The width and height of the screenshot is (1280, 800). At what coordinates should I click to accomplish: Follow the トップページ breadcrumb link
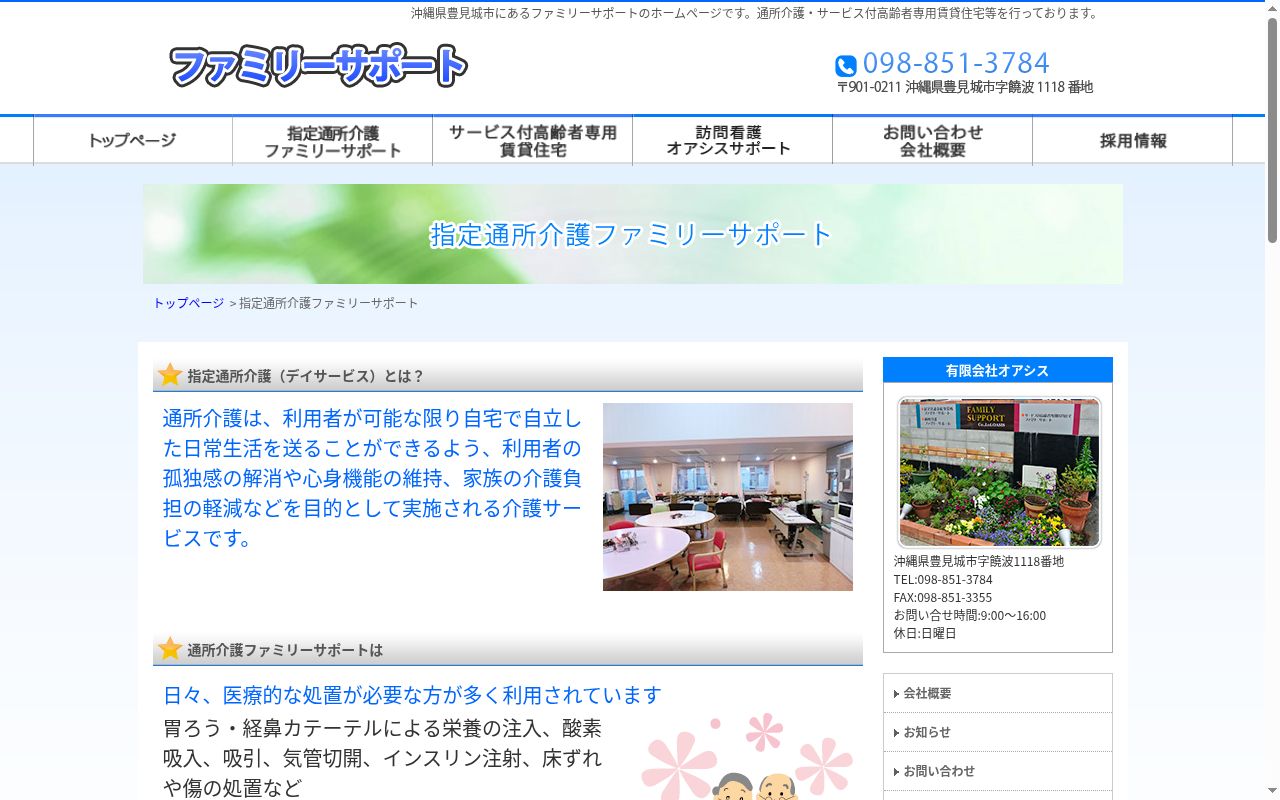pos(188,303)
